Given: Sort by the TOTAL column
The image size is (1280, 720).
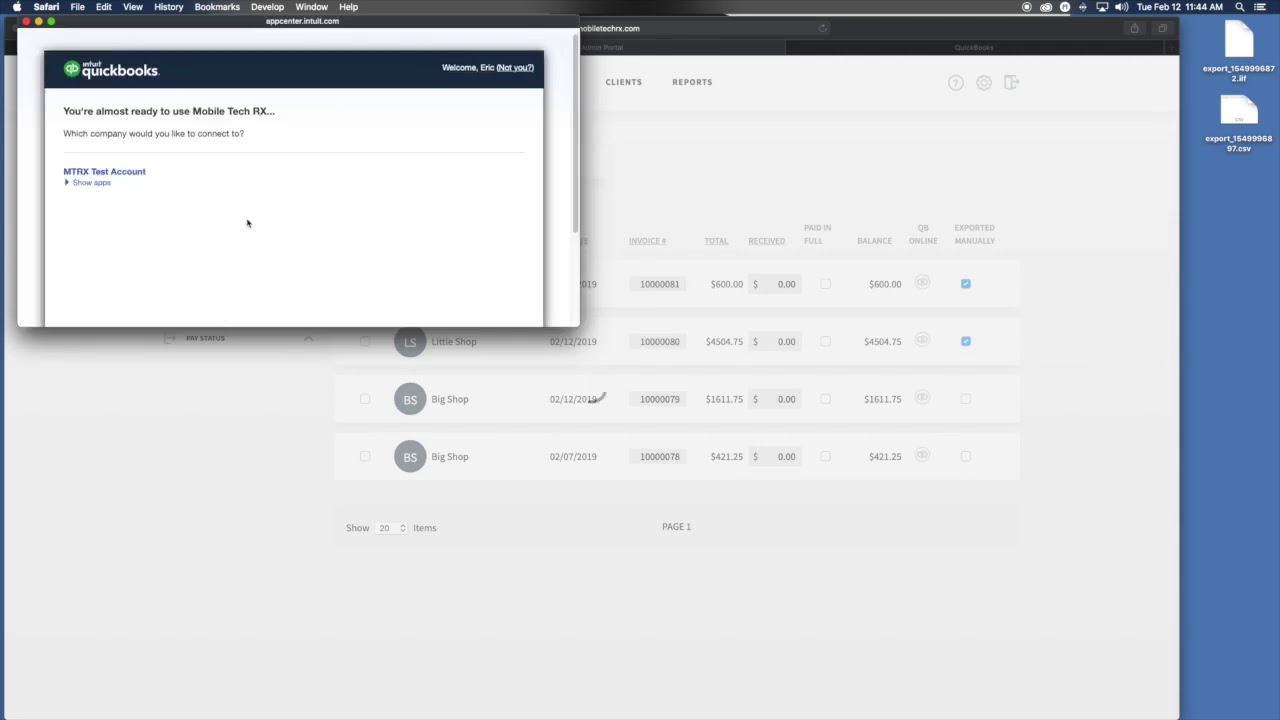Looking at the screenshot, I should pos(716,241).
